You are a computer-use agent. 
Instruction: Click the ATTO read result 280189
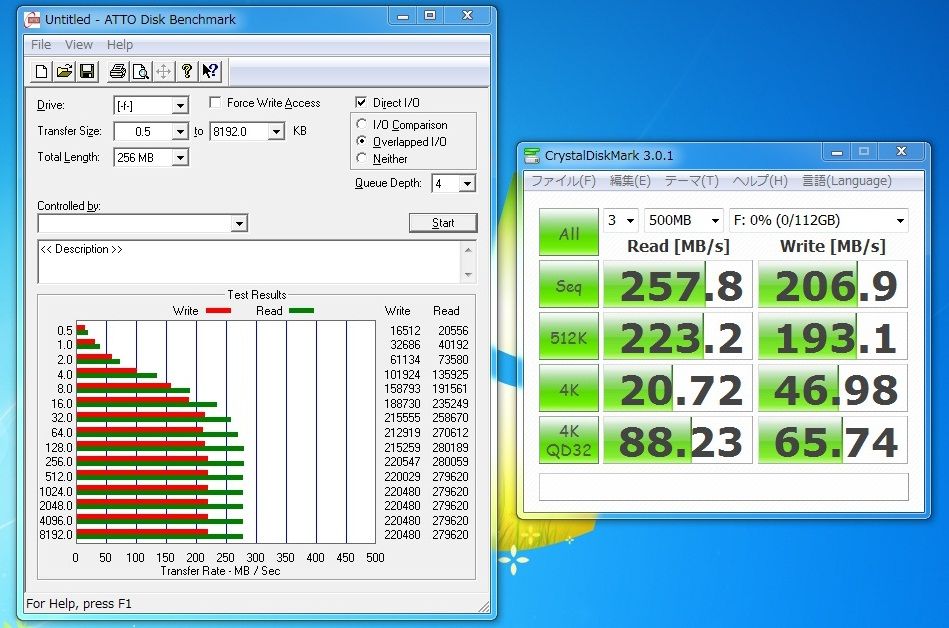[450, 447]
